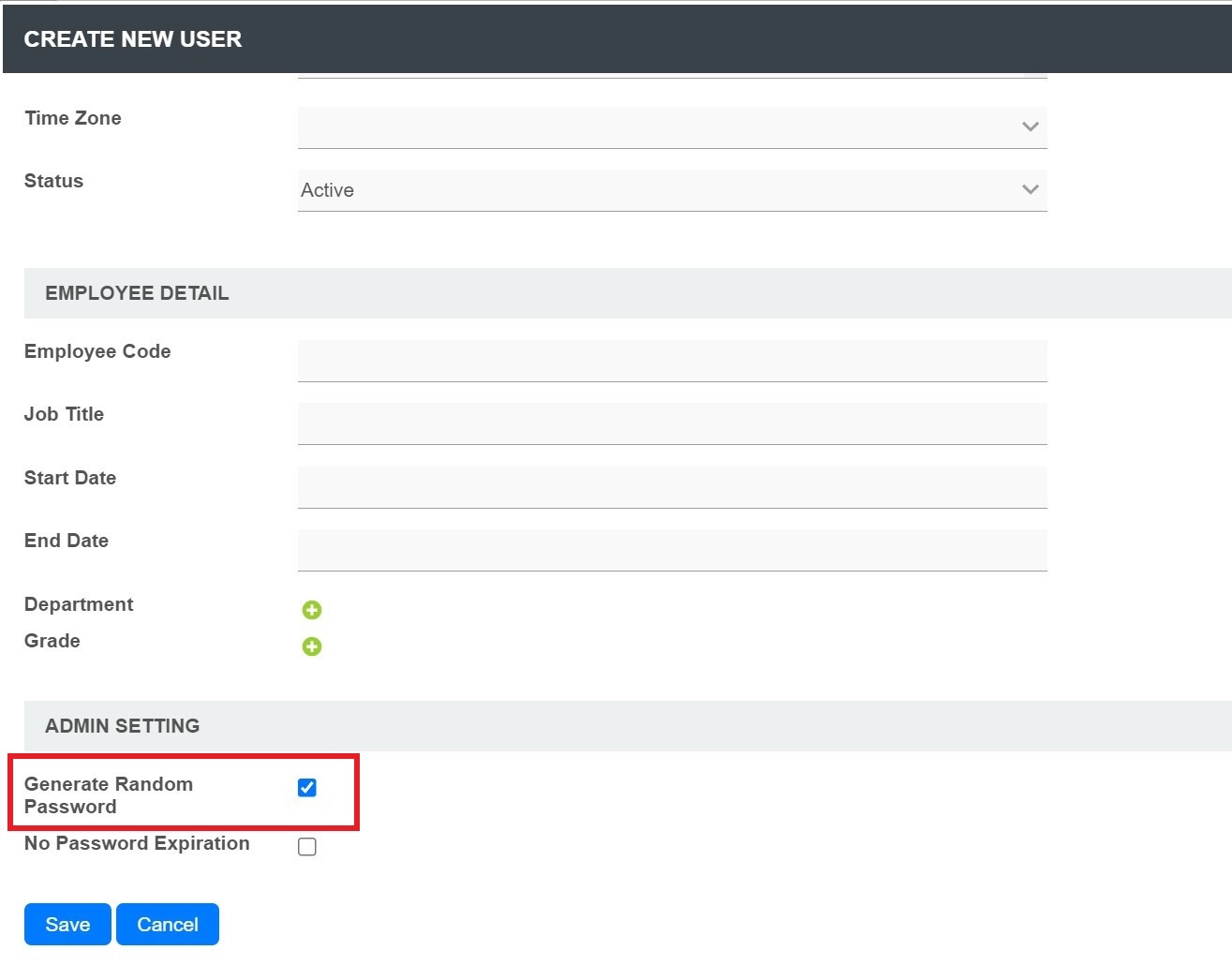Image resolution: width=1232 pixels, height=965 pixels.
Task: Cancel user creation
Action: 168,925
